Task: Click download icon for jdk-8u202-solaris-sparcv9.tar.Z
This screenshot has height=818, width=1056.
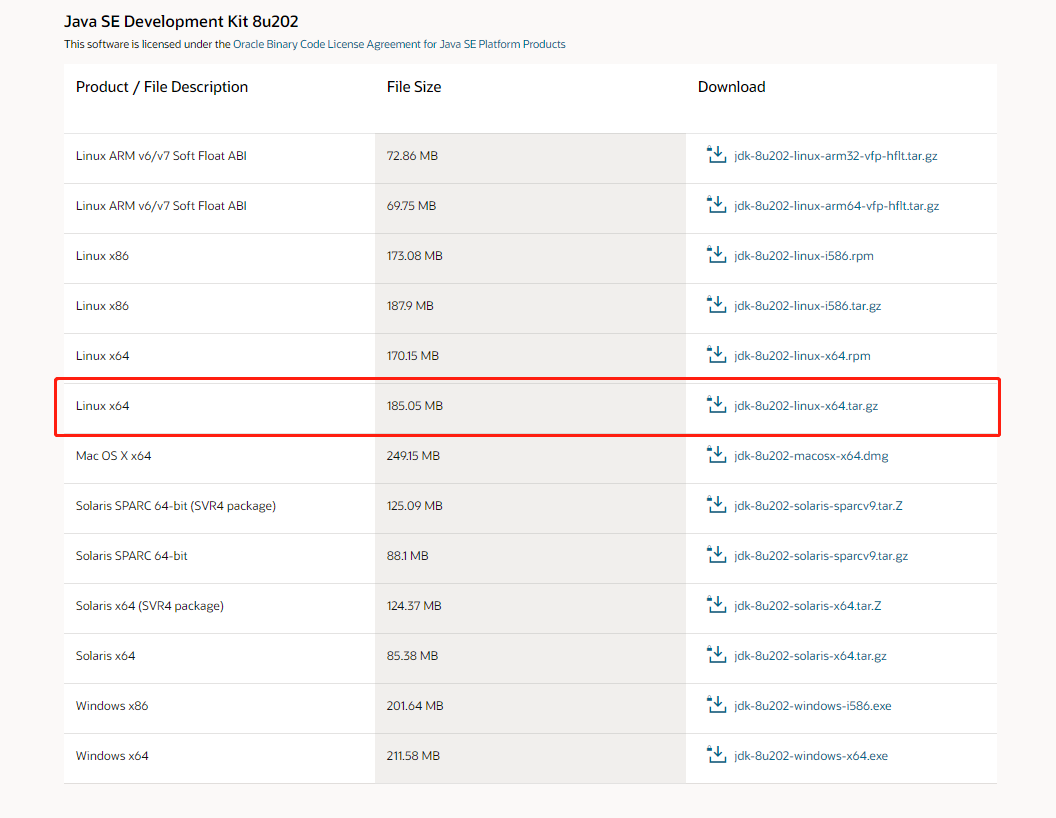Action: point(716,505)
